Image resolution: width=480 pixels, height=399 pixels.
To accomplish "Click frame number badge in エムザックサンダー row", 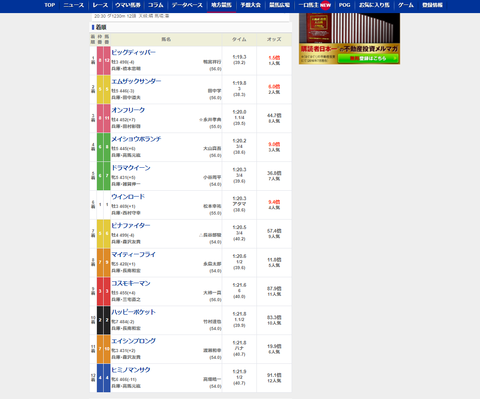I will point(100,89).
